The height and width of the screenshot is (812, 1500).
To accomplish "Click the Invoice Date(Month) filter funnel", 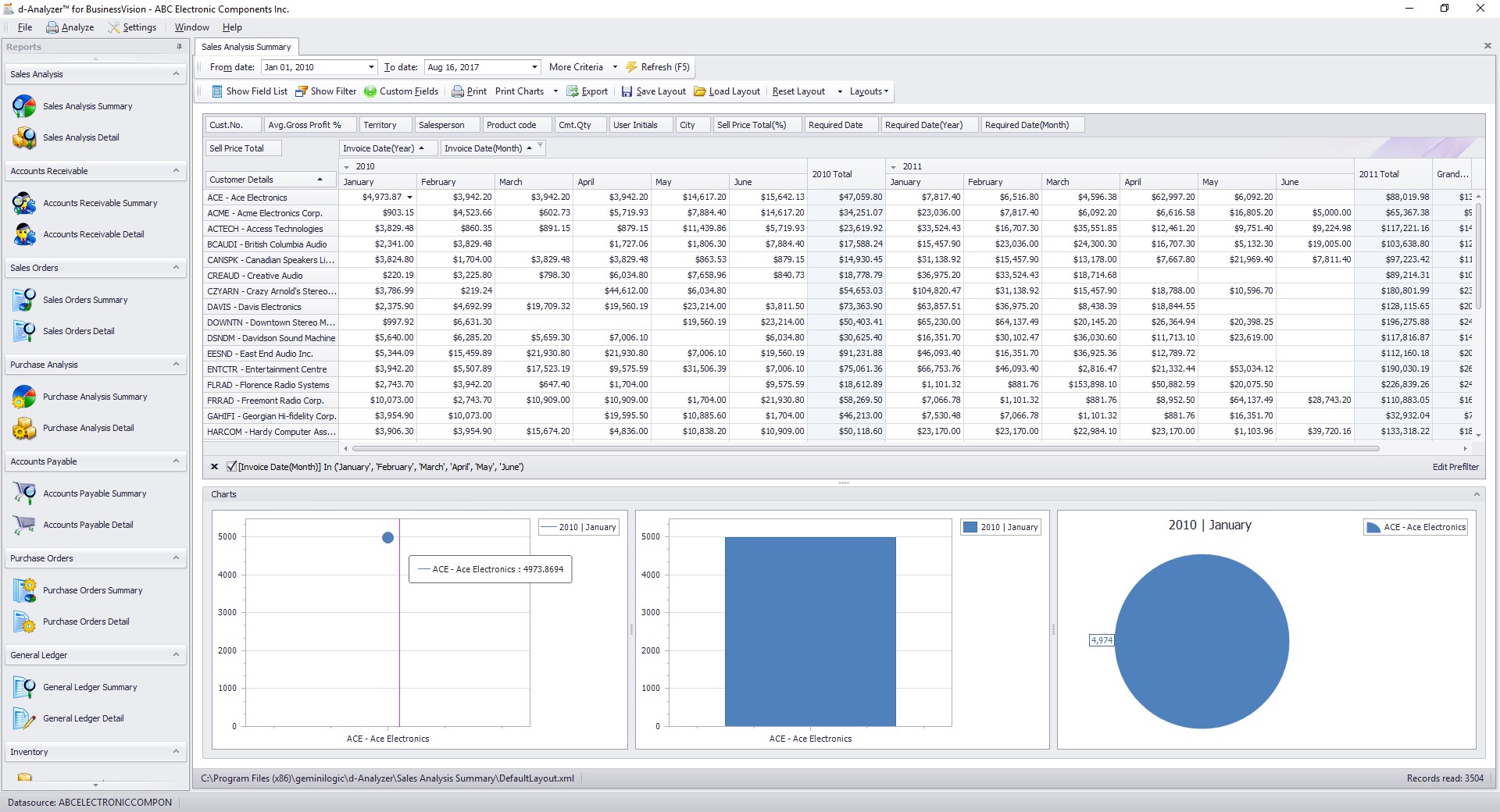I will pyautogui.click(x=540, y=145).
